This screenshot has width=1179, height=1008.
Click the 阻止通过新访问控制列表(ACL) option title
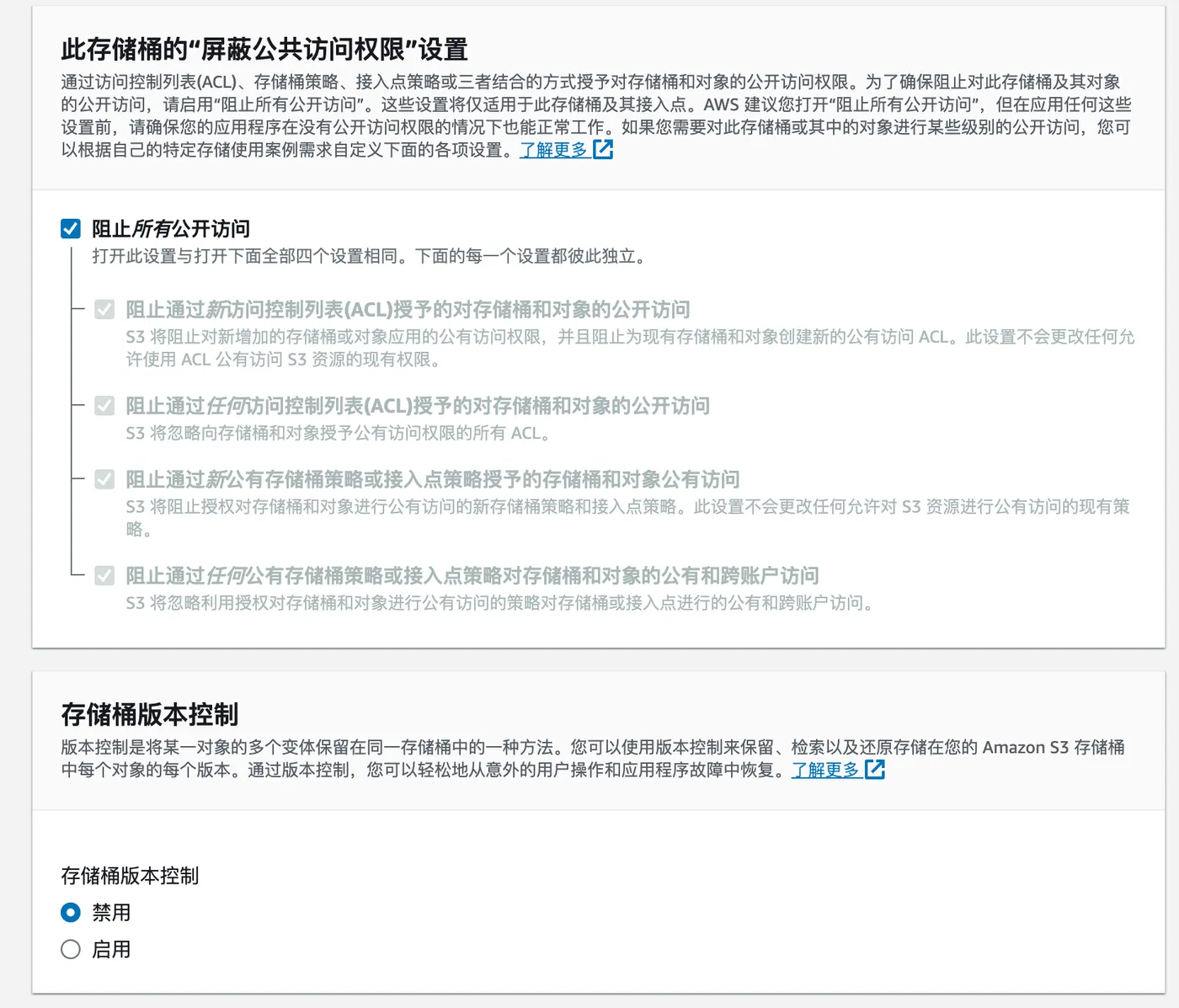(408, 310)
